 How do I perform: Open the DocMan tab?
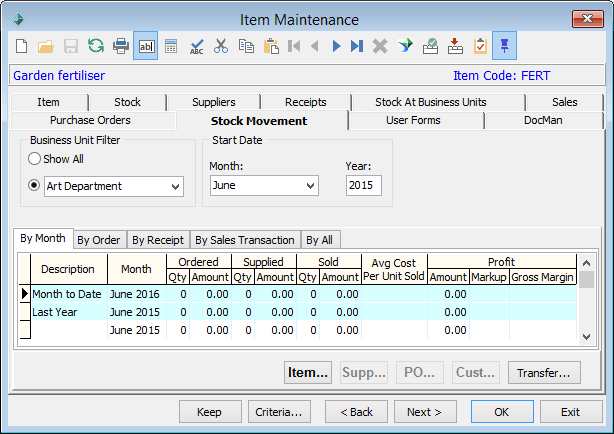pyautogui.click(x=543, y=120)
